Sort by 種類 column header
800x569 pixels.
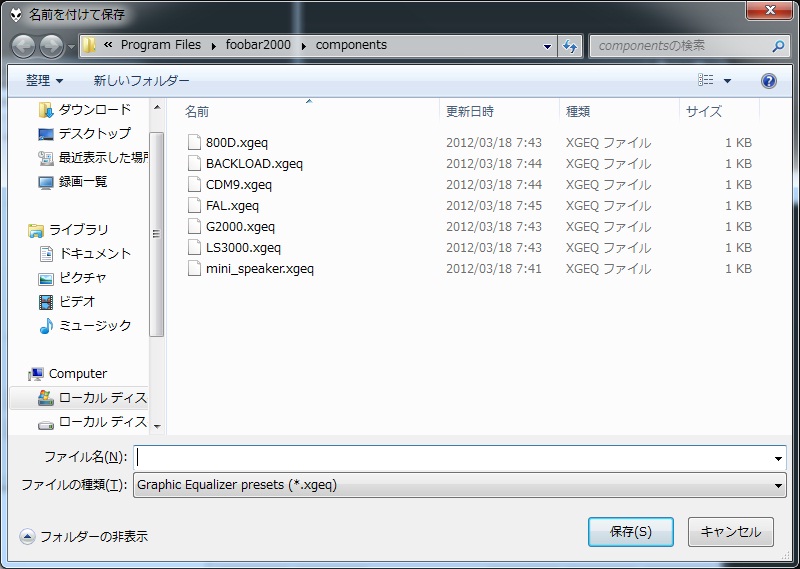pyautogui.click(x=578, y=111)
